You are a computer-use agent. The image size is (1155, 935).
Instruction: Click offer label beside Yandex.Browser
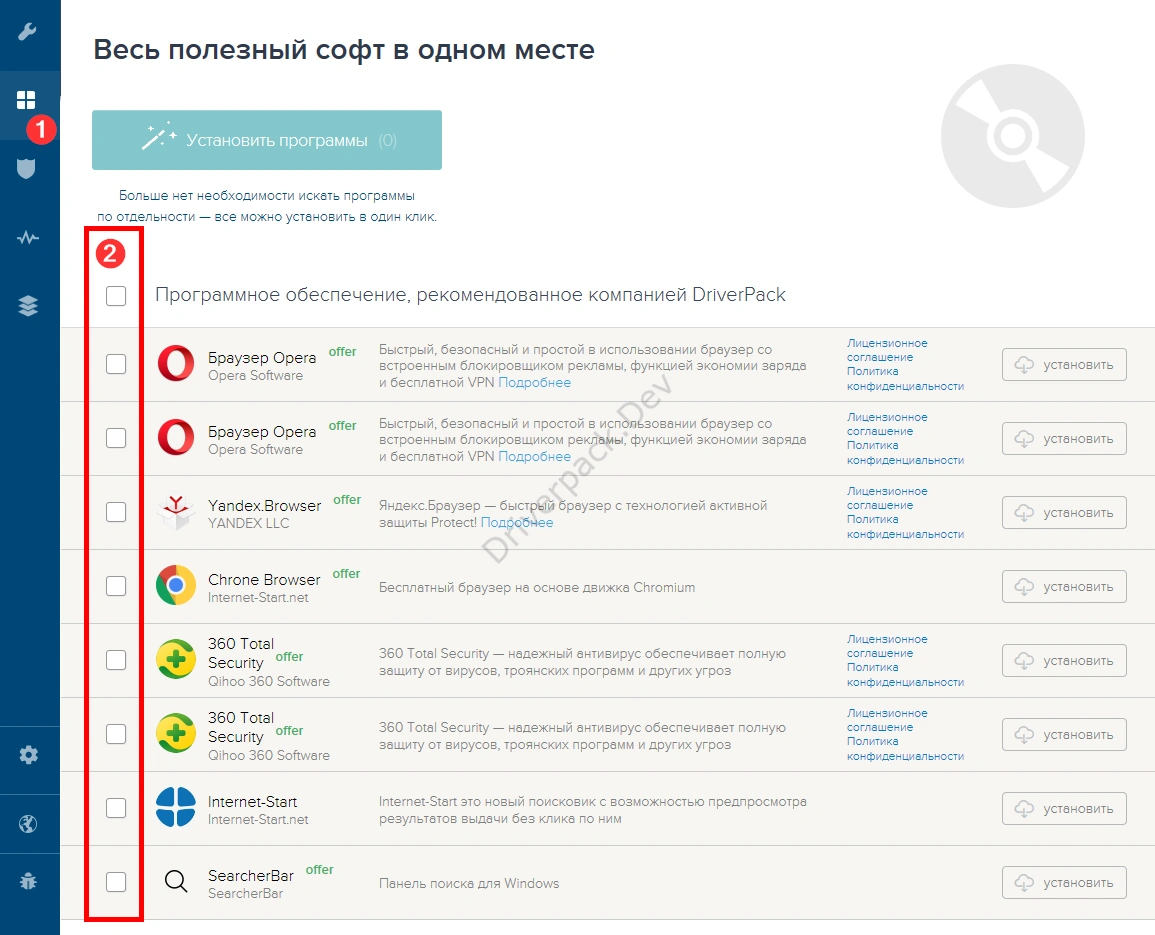347,500
